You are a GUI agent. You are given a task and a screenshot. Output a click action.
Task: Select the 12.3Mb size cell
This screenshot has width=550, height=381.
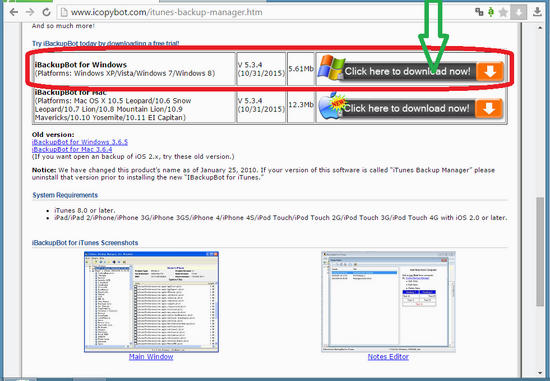[301, 105]
